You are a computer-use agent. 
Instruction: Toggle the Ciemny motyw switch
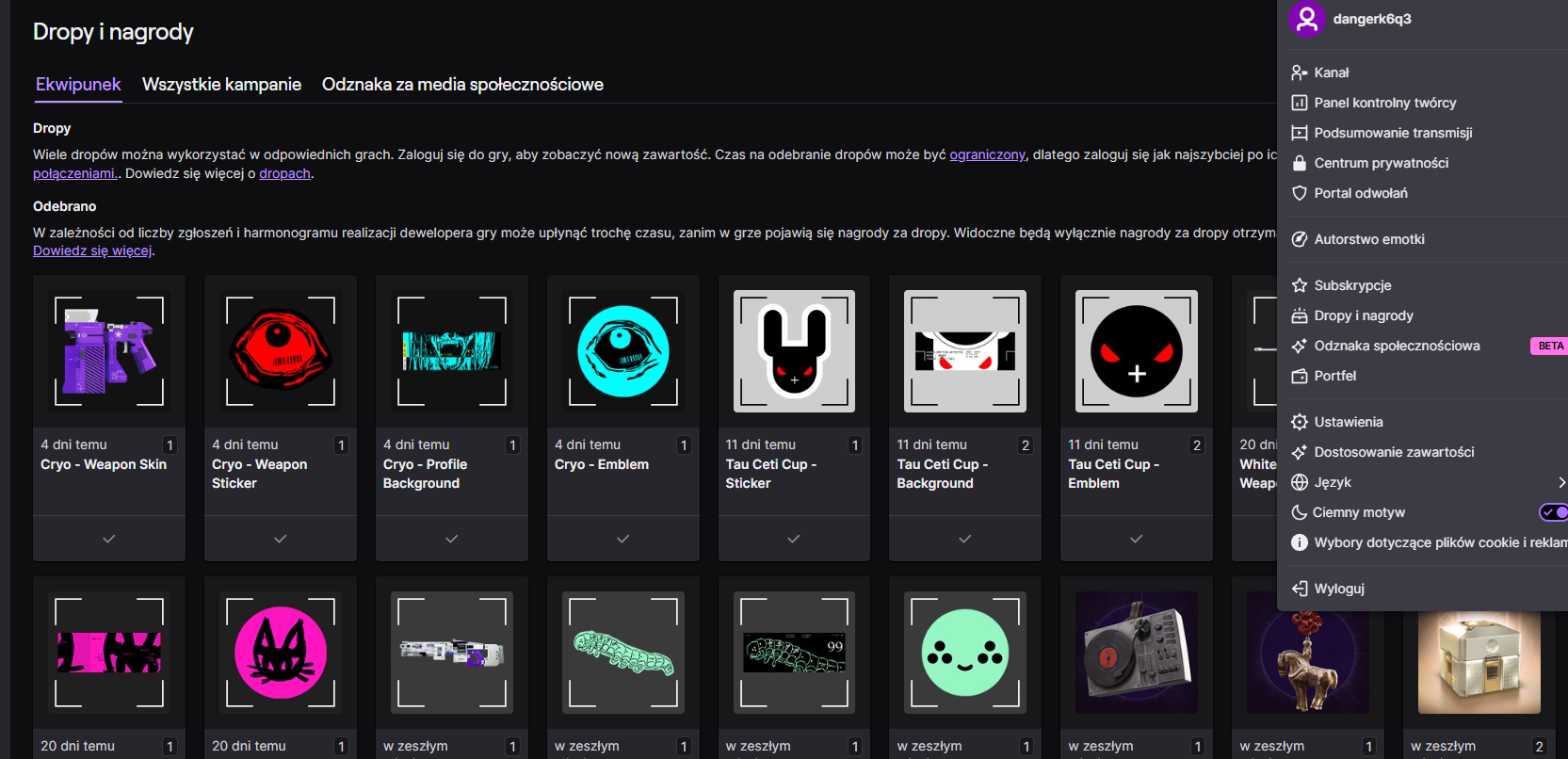[x=1553, y=512]
